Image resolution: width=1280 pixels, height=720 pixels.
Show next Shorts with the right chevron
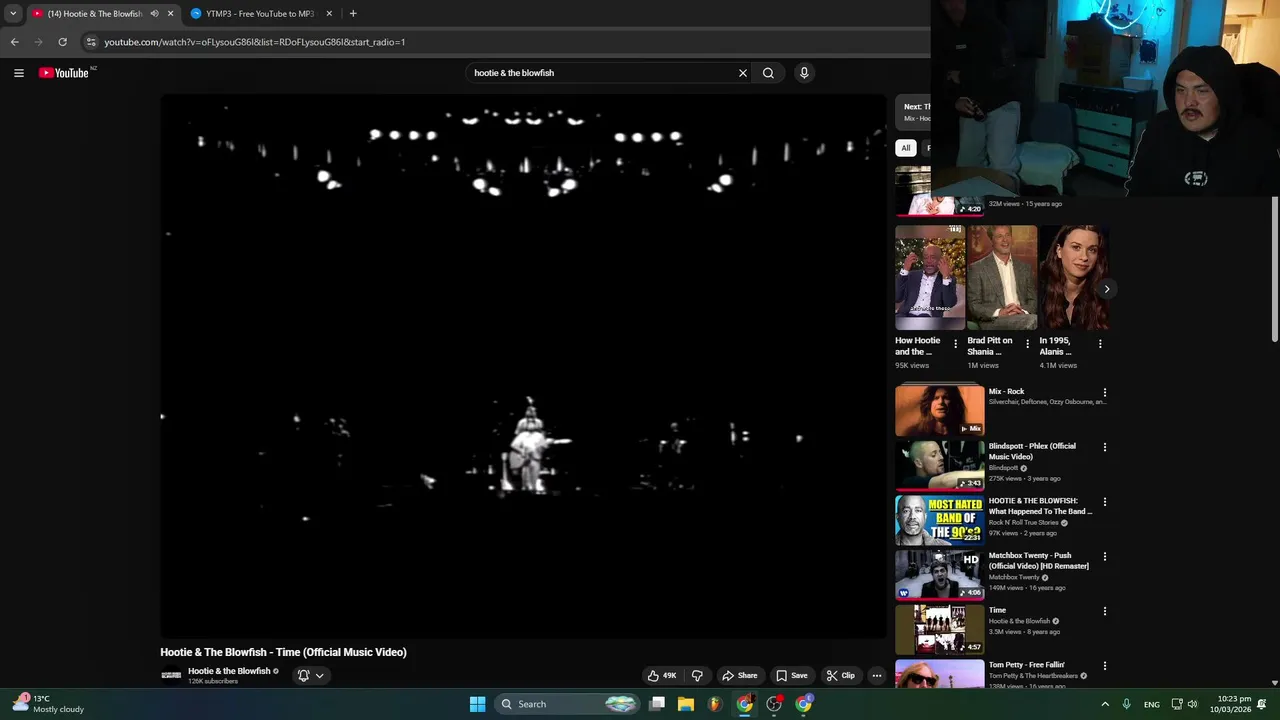pos(1106,289)
